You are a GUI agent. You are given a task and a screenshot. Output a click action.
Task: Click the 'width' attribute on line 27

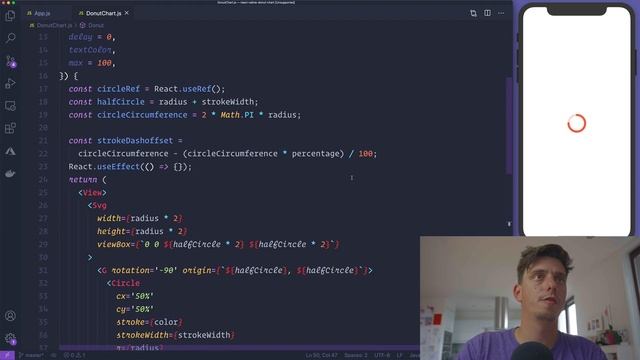[109, 218]
